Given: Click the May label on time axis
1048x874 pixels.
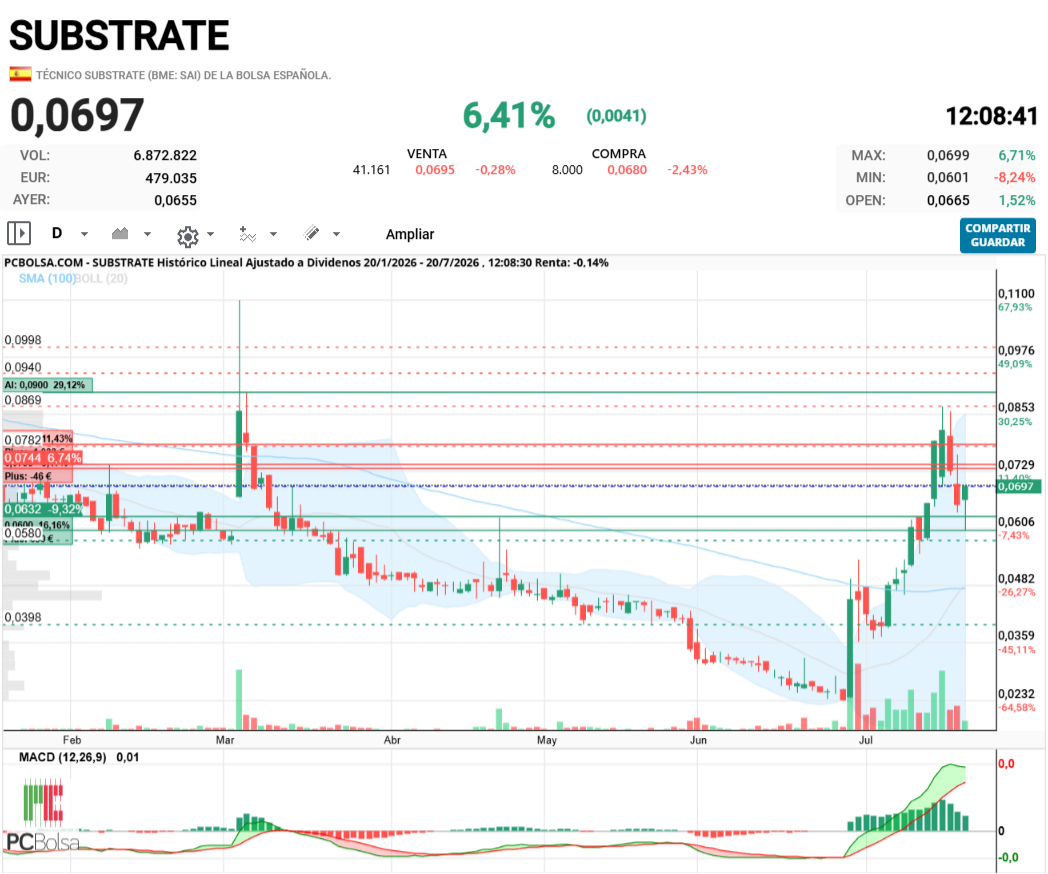Looking at the screenshot, I should click(x=547, y=740).
